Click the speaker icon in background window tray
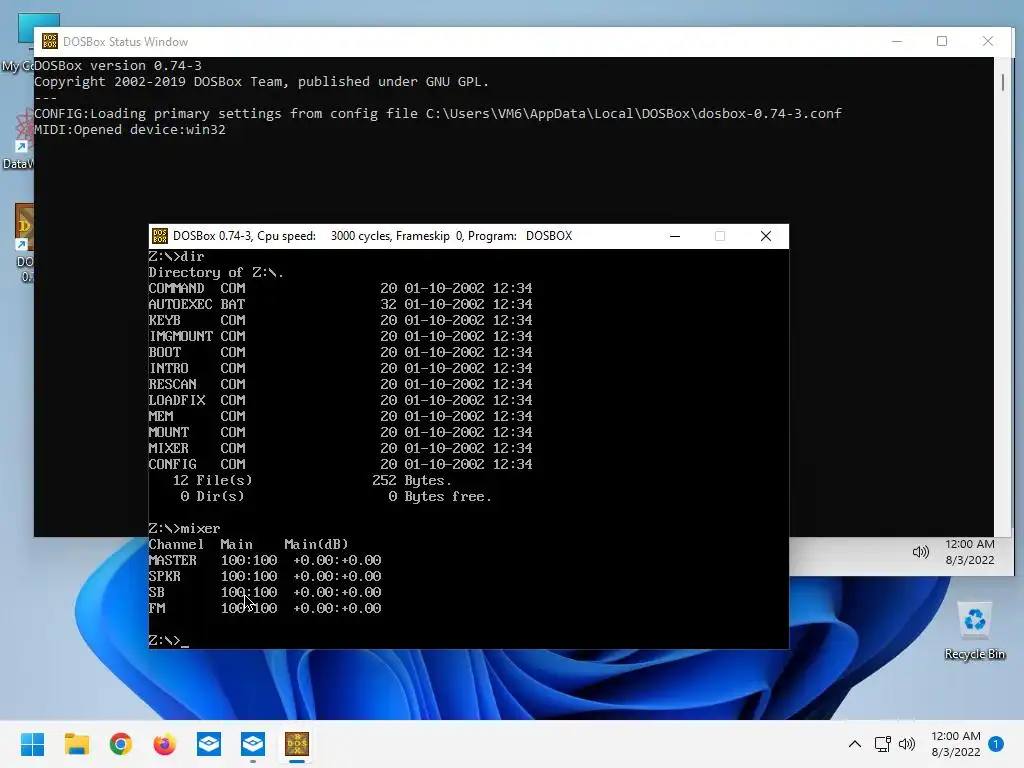Screen dimensions: 1024x768 click(921, 552)
